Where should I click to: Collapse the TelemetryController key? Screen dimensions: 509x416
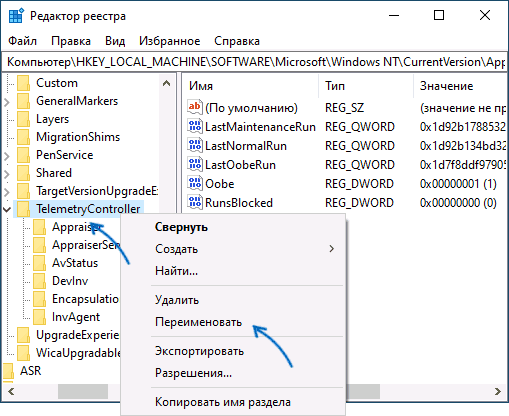pyautogui.click(x=7, y=209)
